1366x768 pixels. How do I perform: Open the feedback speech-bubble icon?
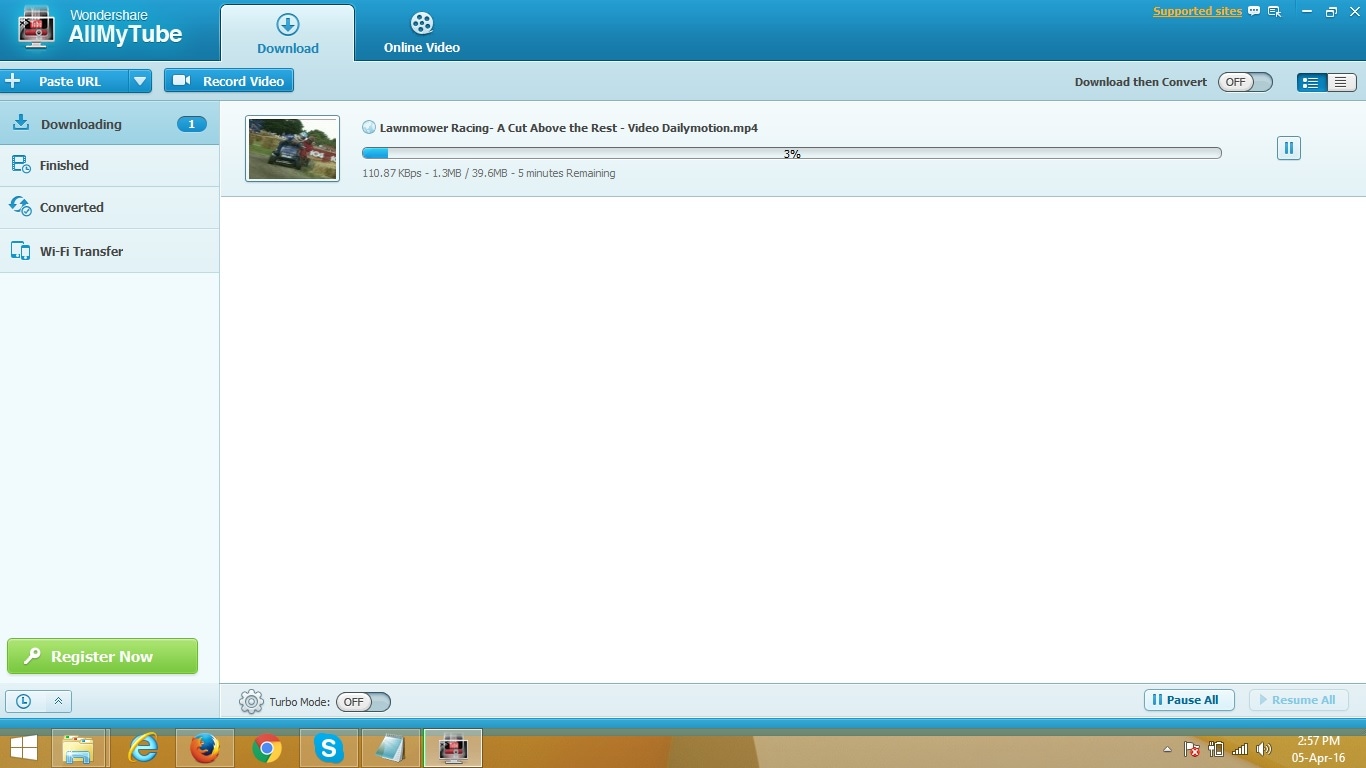coord(1254,12)
